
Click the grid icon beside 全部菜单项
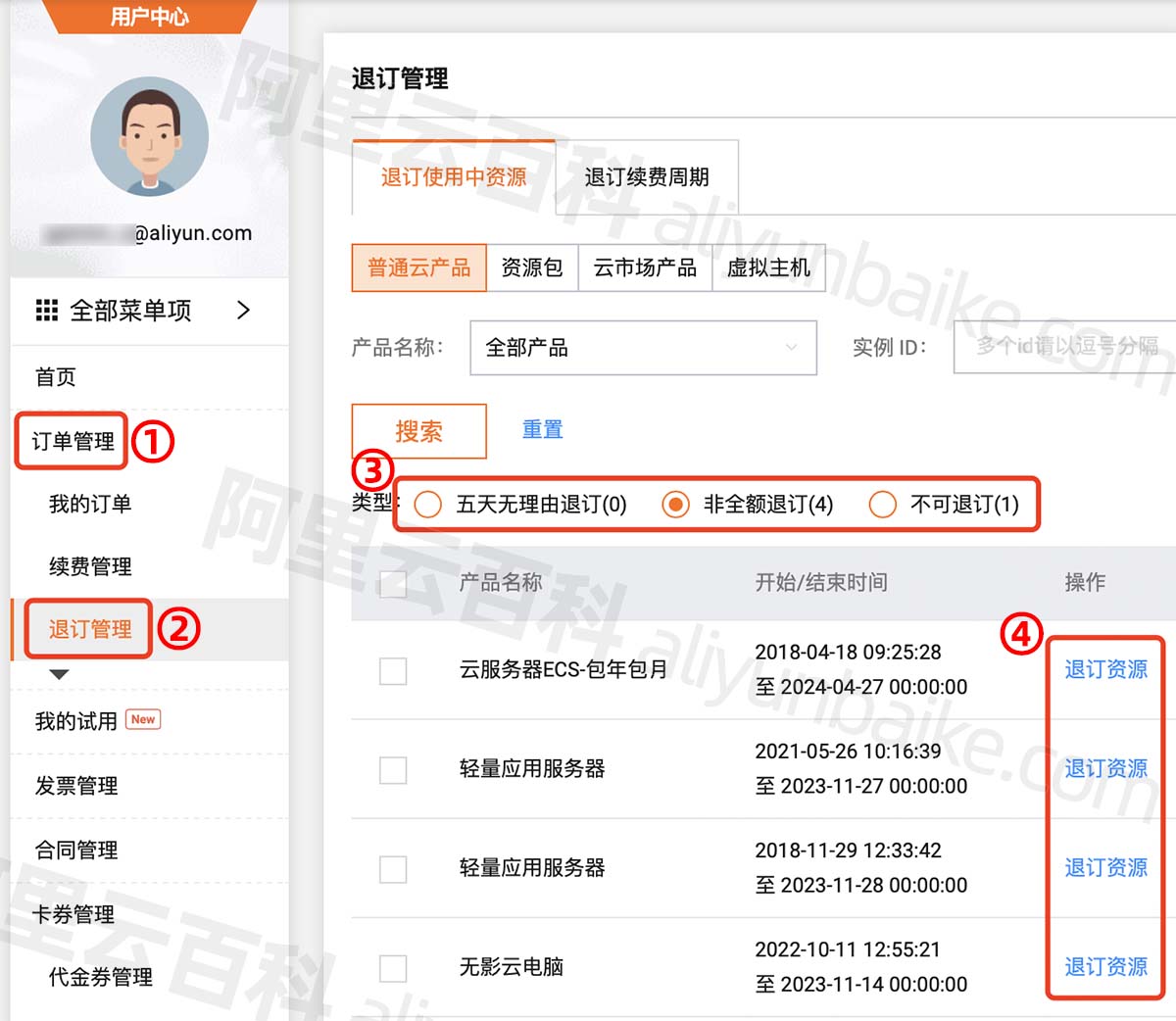tap(46, 311)
